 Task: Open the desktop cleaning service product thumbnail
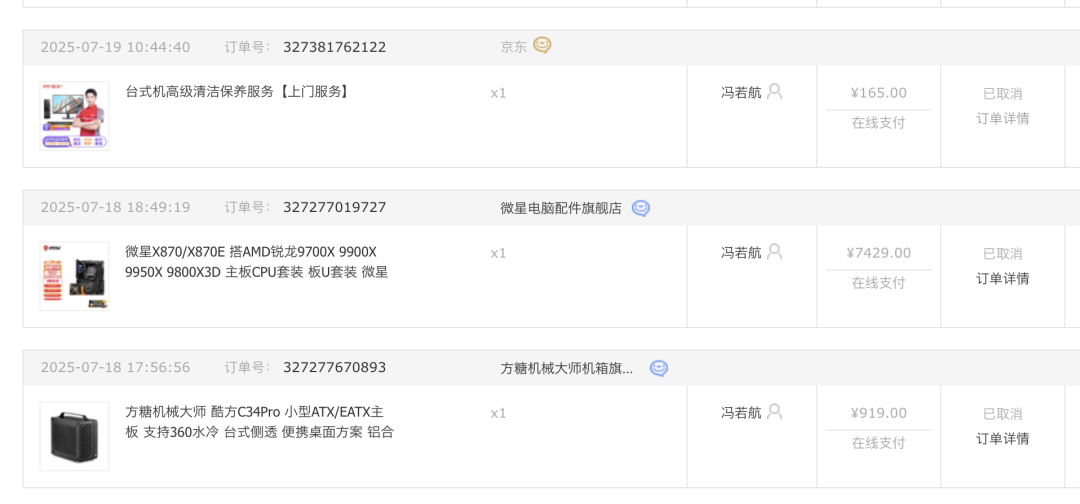(74, 116)
